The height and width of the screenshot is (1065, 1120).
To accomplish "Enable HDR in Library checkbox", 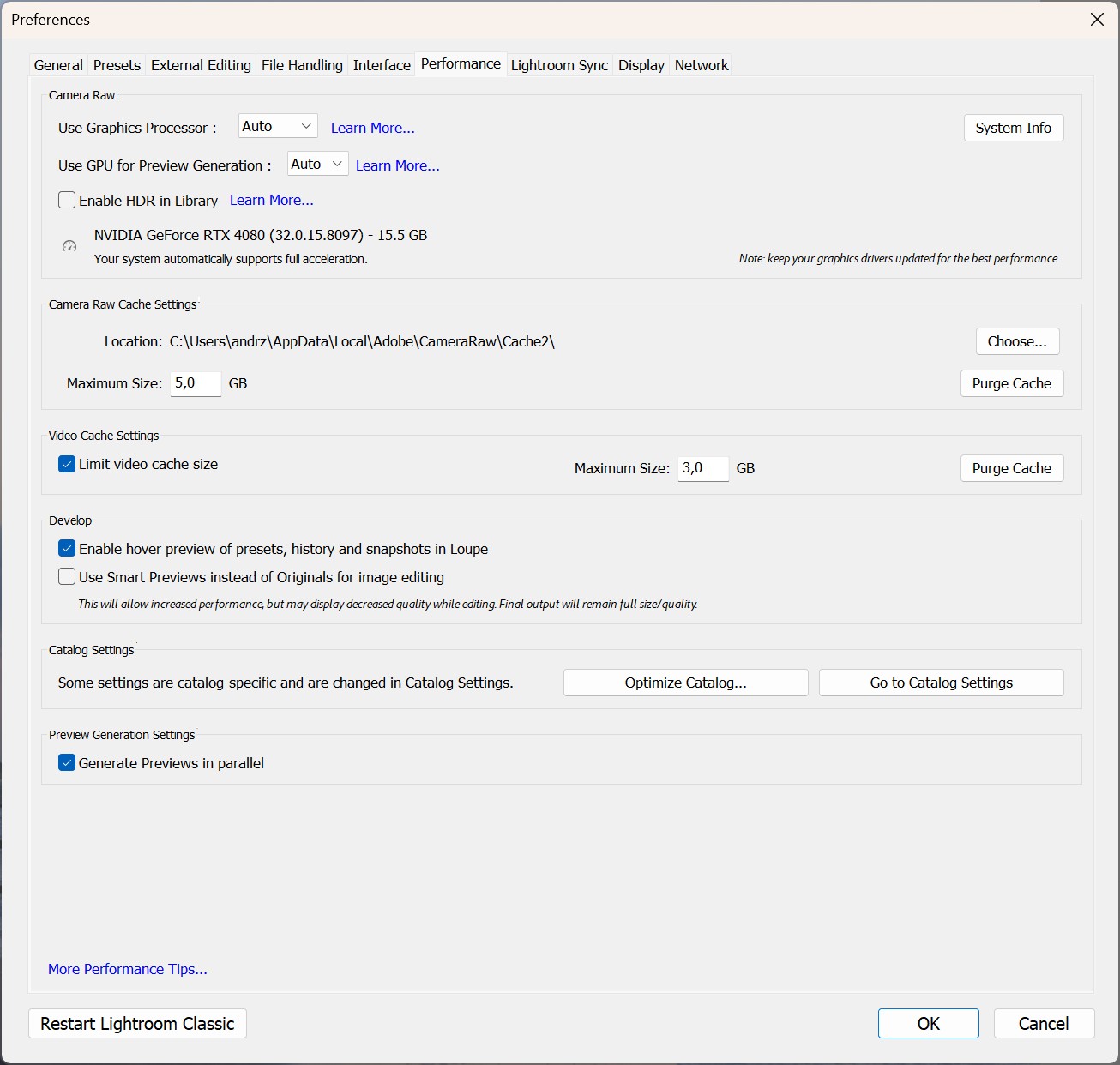I will (x=67, y=201).
